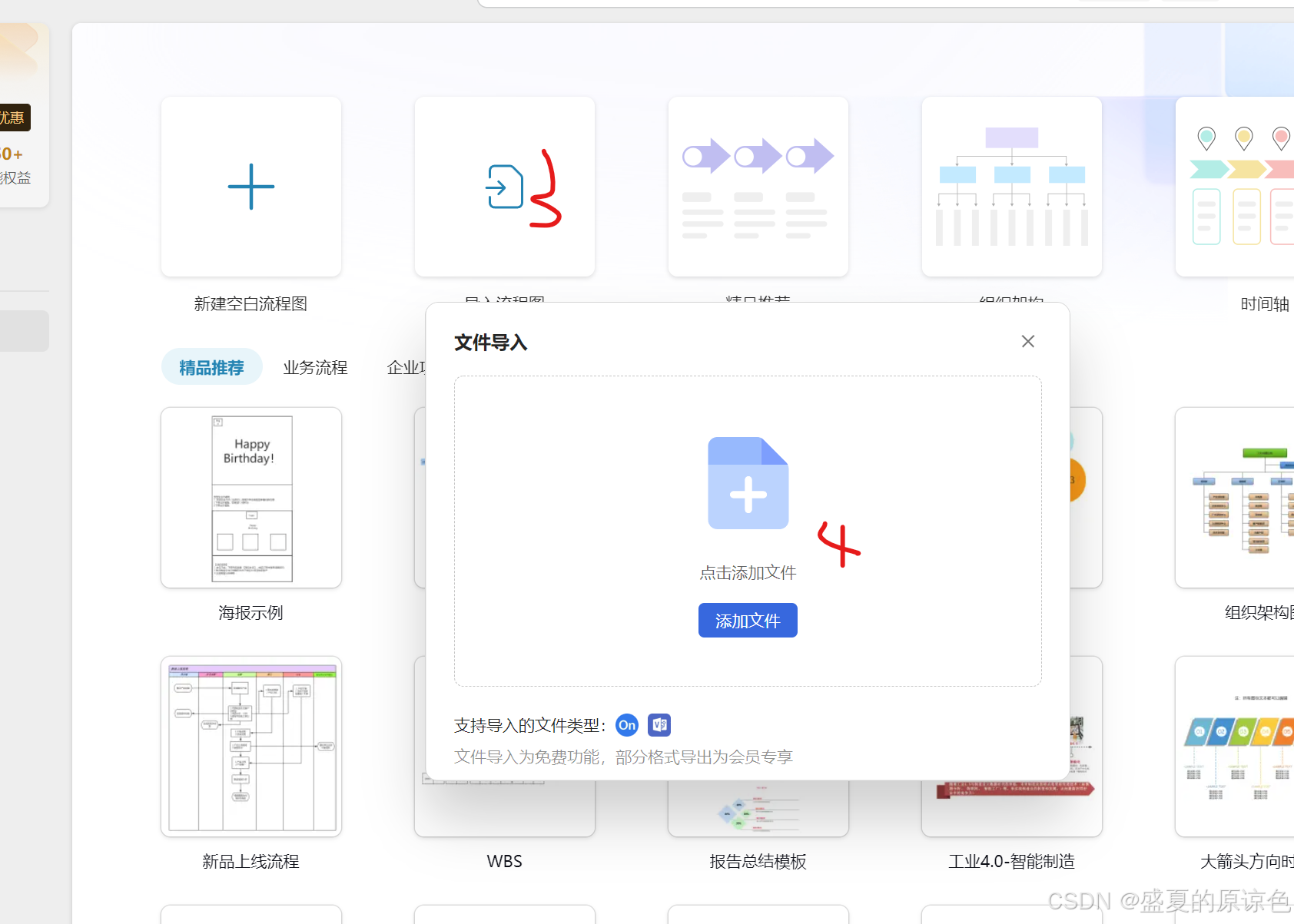The image size is (1294, 924).
Task: Click the 新建空白流程图 label
Action: (x=251, y=304)
